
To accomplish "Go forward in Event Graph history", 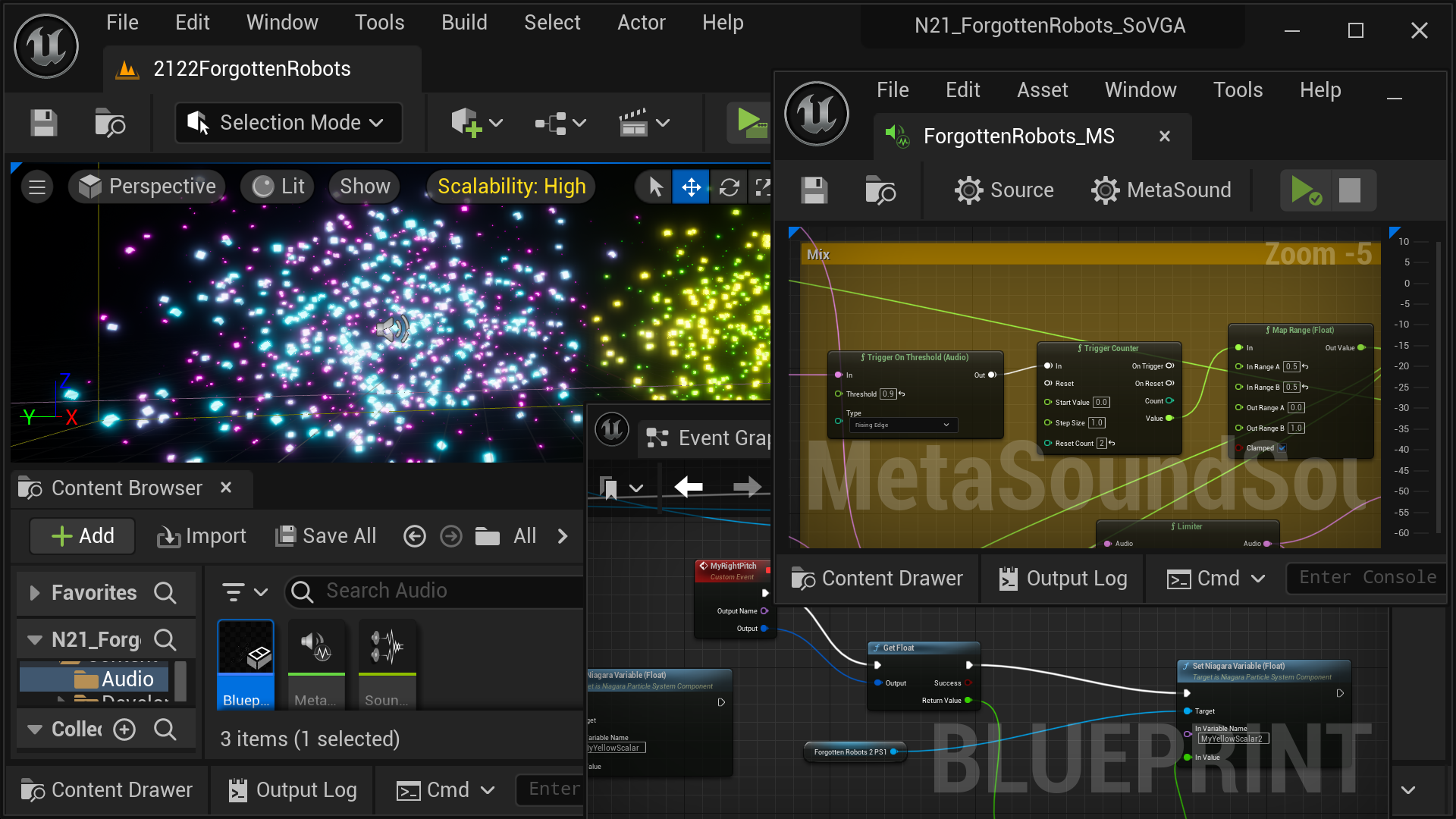I will [747, 487].
